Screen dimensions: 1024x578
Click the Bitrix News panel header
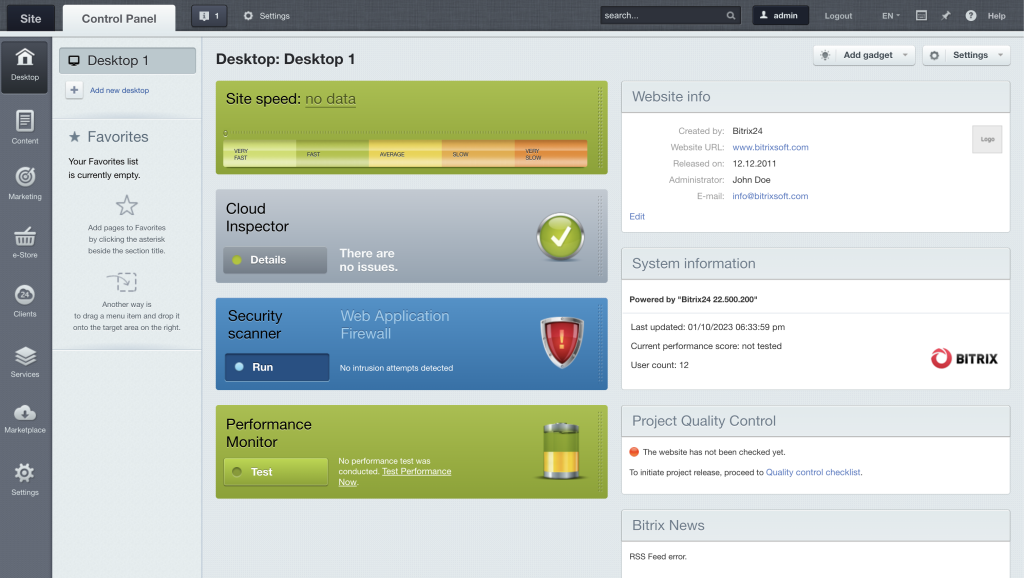pyautogui.click(x=816, y=526)
